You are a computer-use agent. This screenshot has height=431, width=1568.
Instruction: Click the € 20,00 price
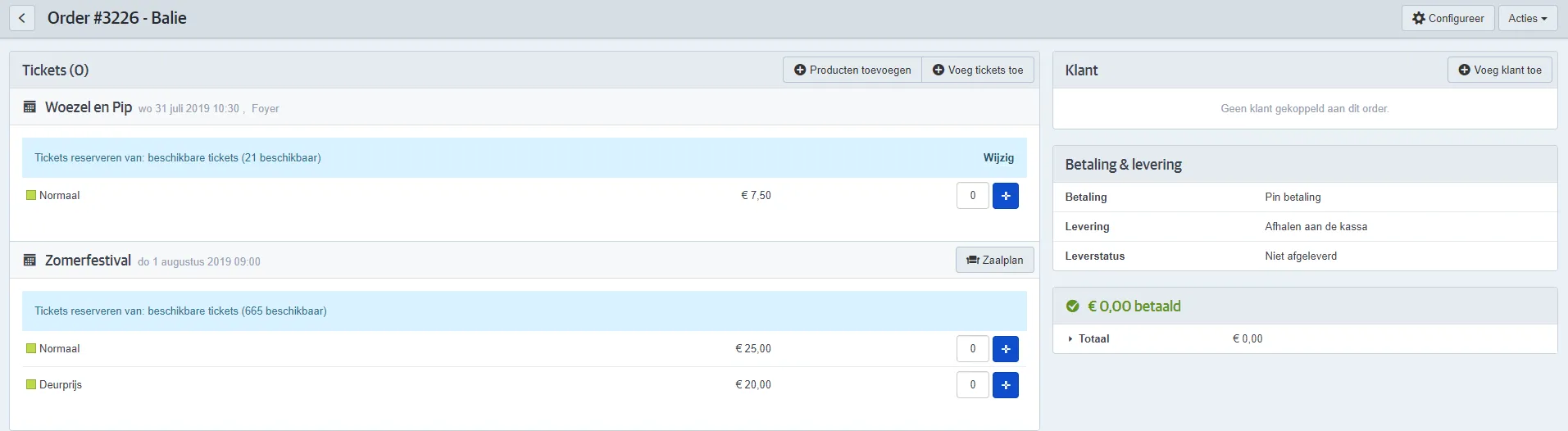coord(753,384)
